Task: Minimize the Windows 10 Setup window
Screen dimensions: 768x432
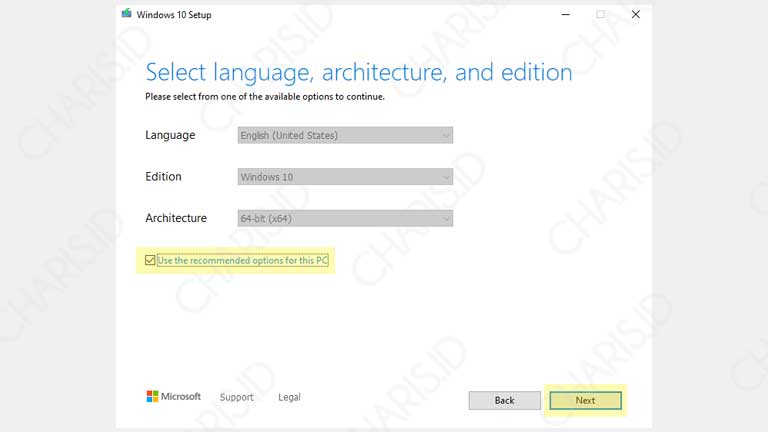Action: pos(566,15)
